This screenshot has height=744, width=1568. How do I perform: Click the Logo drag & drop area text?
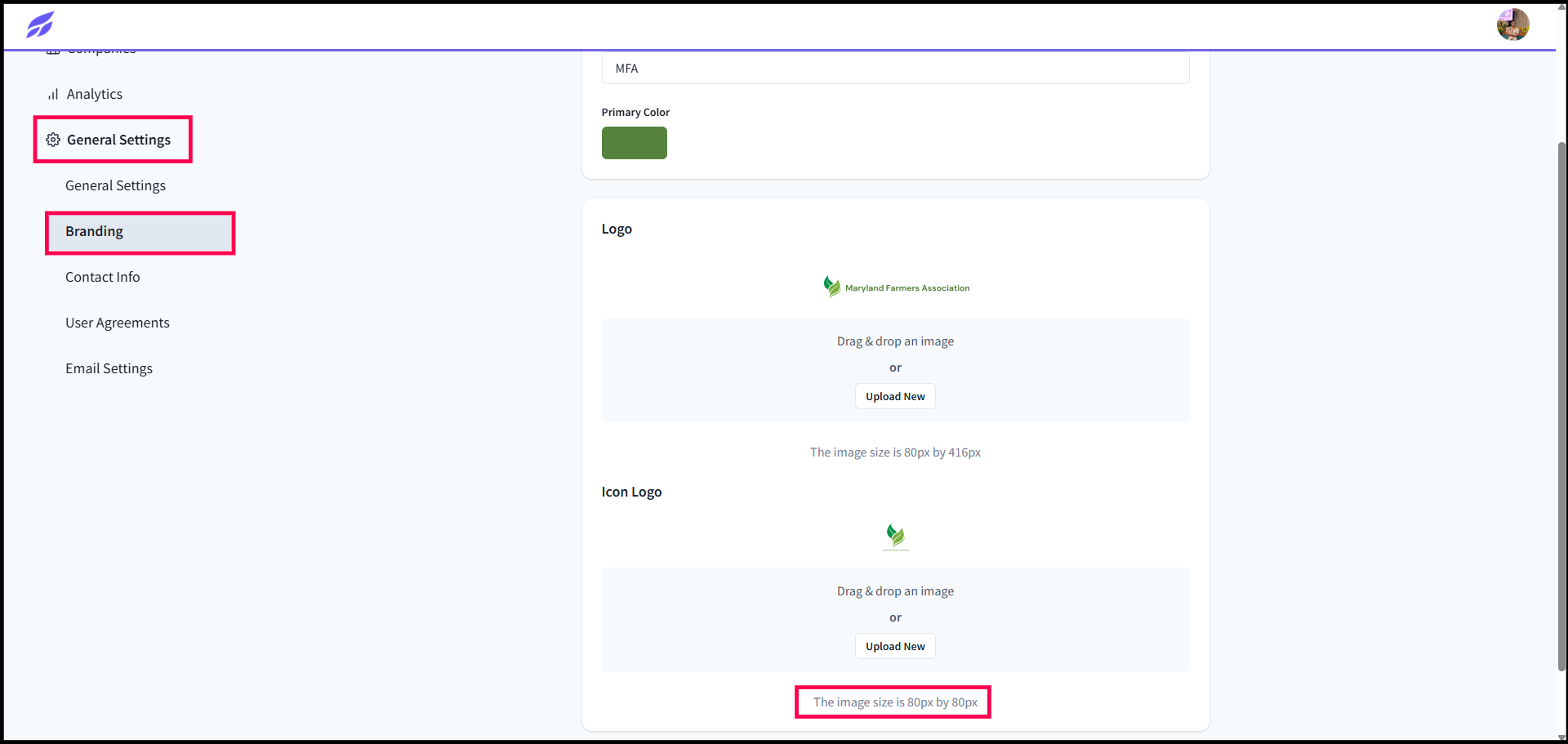[x=895, y=341]
